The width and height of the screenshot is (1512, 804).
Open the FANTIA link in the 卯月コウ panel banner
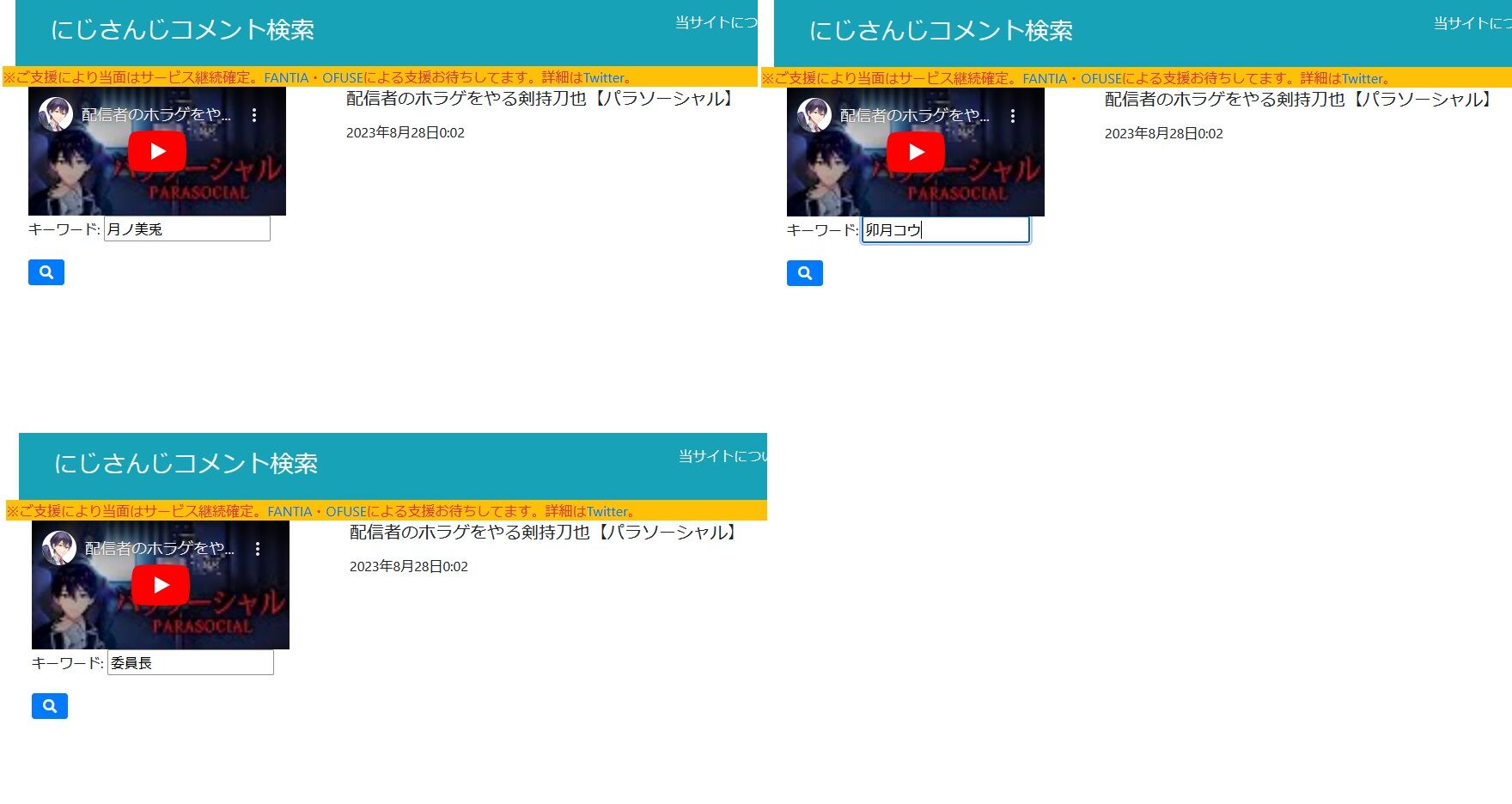pyautogui.click(x=1045, y=79)
